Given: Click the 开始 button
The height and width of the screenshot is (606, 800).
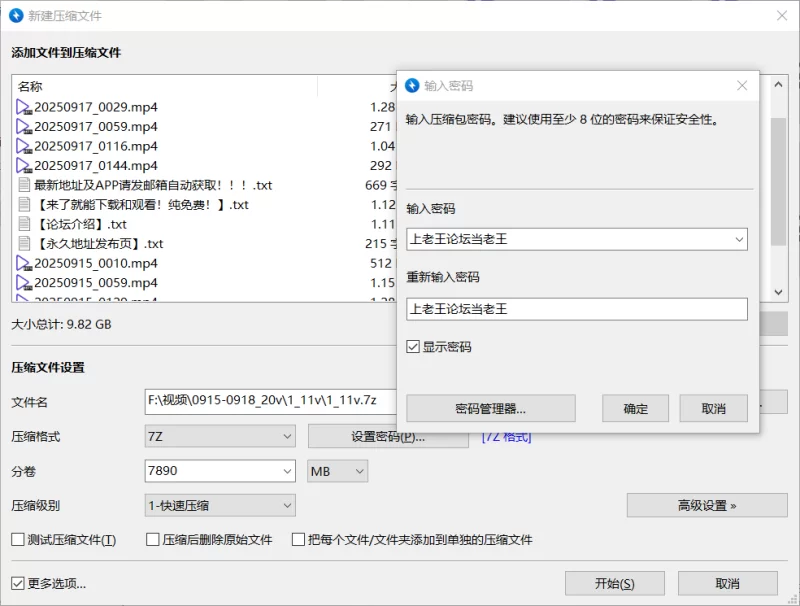Looking at the screenshot, I should [614, 584].
